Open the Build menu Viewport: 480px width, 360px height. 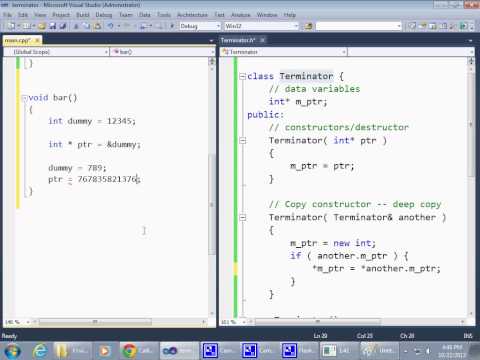83,15
